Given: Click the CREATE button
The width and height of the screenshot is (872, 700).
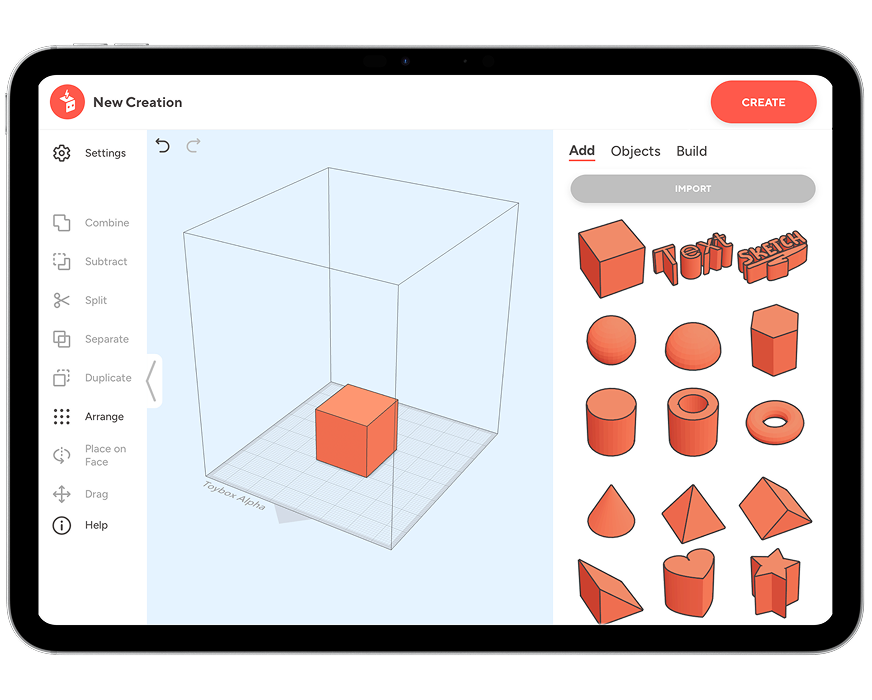Looking at the screenshot, I should [x=764, y=102].
